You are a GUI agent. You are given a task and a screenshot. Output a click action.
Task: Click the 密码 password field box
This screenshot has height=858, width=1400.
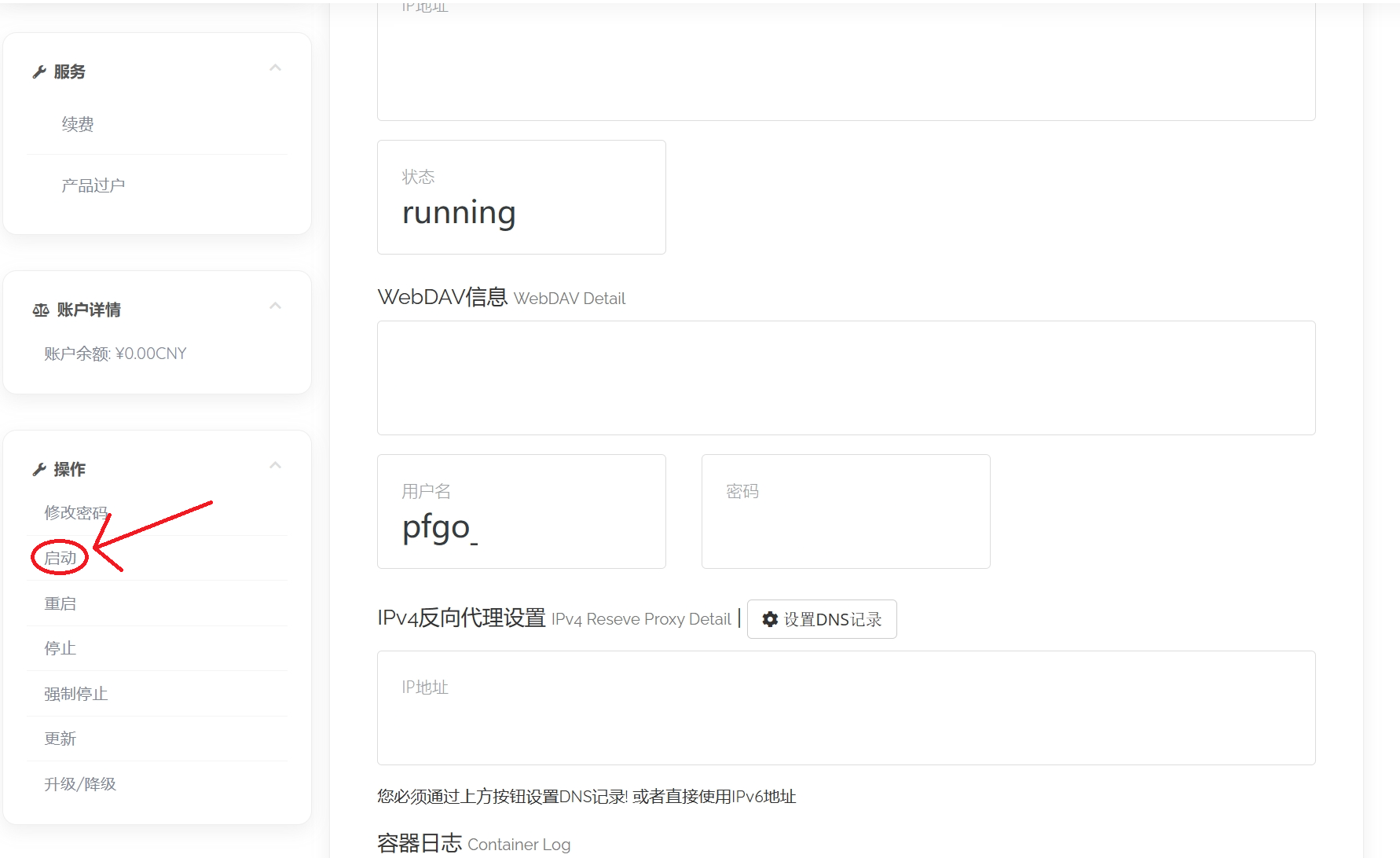click(845, 511)
